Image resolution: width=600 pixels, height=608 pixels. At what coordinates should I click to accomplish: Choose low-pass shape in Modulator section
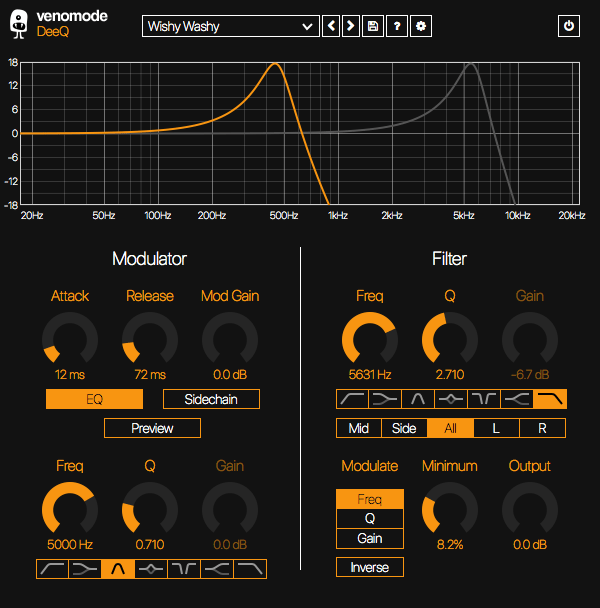click(250, 569)
